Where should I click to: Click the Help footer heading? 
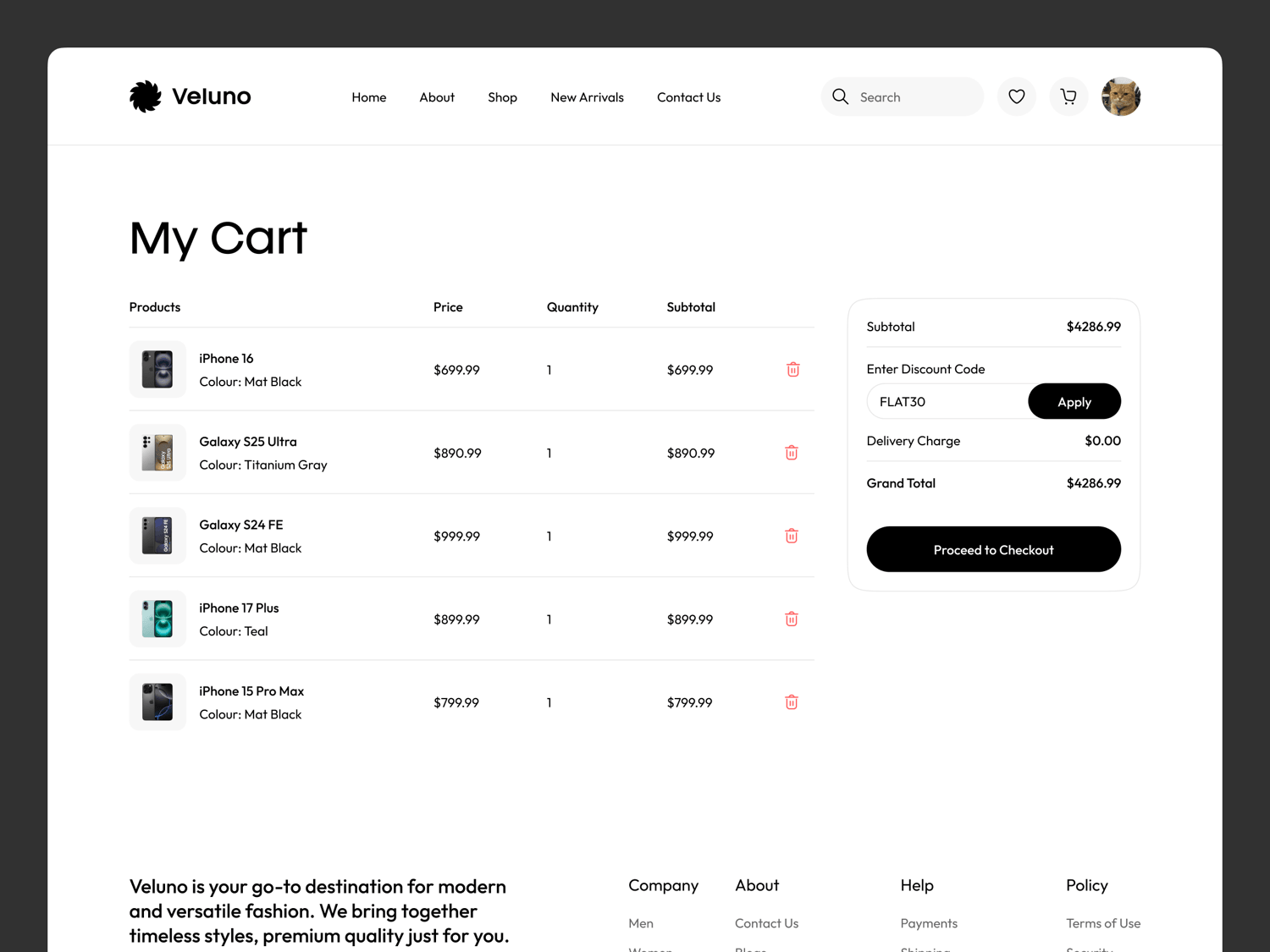tap(917, 885)
